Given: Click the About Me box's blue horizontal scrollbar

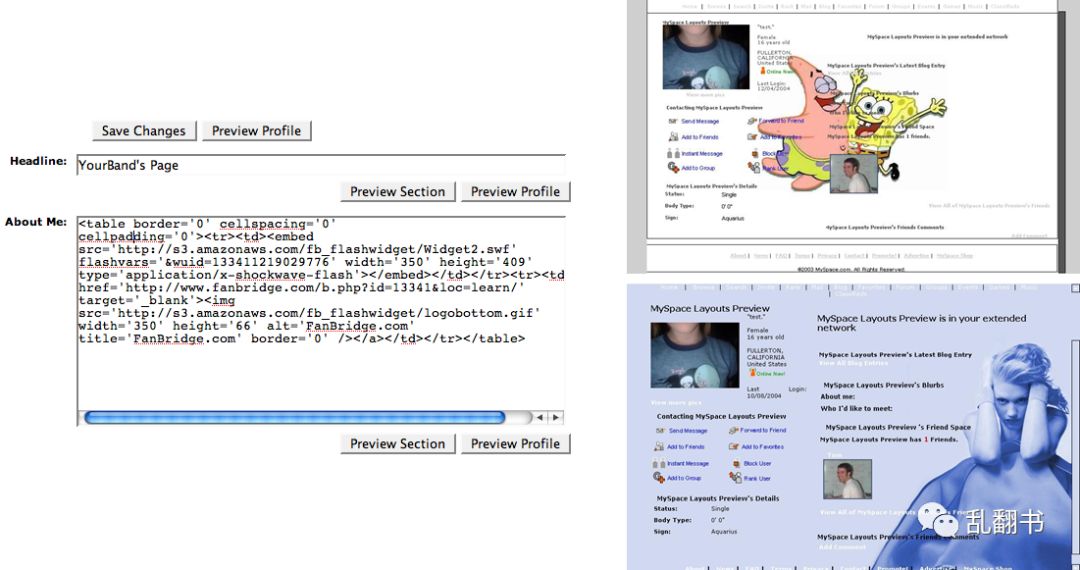Looking at the screenshot, I should [295, 418].
